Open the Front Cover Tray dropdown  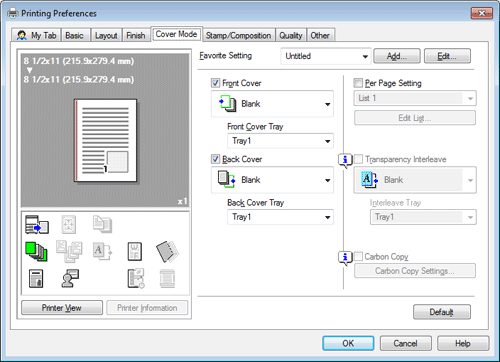[280, 141]
